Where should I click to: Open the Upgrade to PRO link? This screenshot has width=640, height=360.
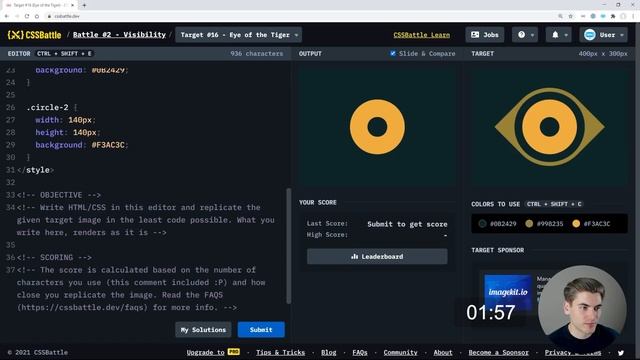(x=213, y=352)
